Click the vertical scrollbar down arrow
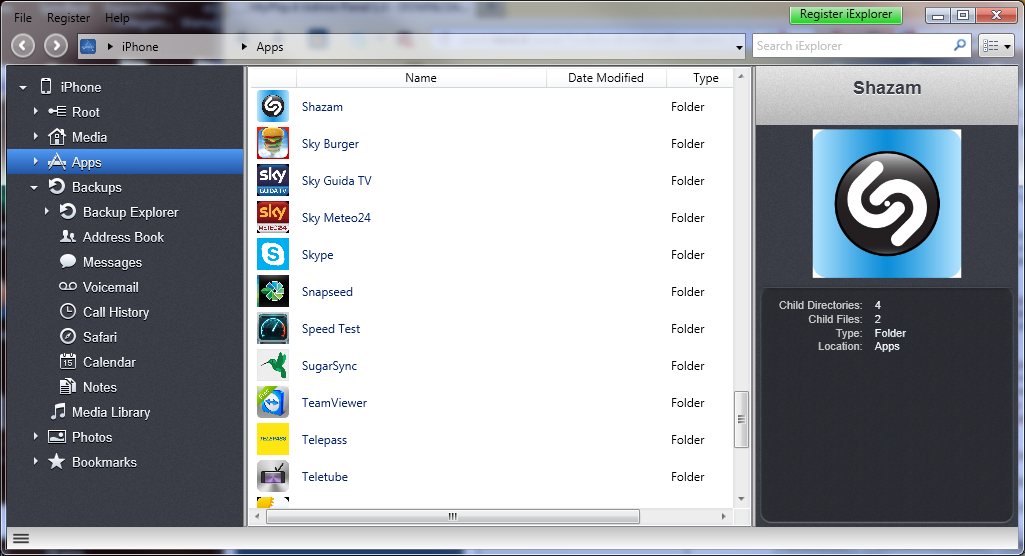Viewport: 1025px width, 556px height. coord(741,499)
